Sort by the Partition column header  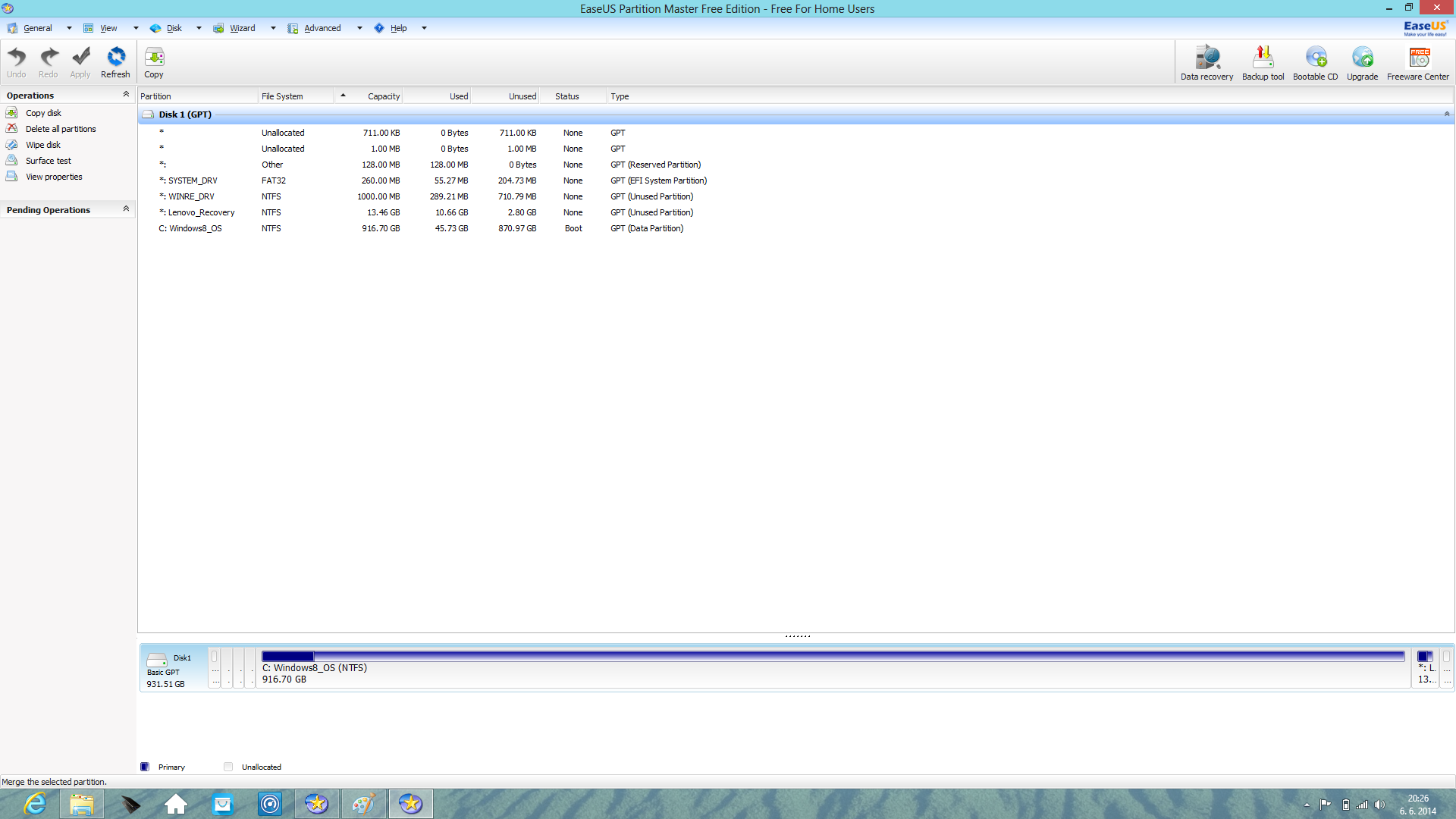click(x=198, y=96)
